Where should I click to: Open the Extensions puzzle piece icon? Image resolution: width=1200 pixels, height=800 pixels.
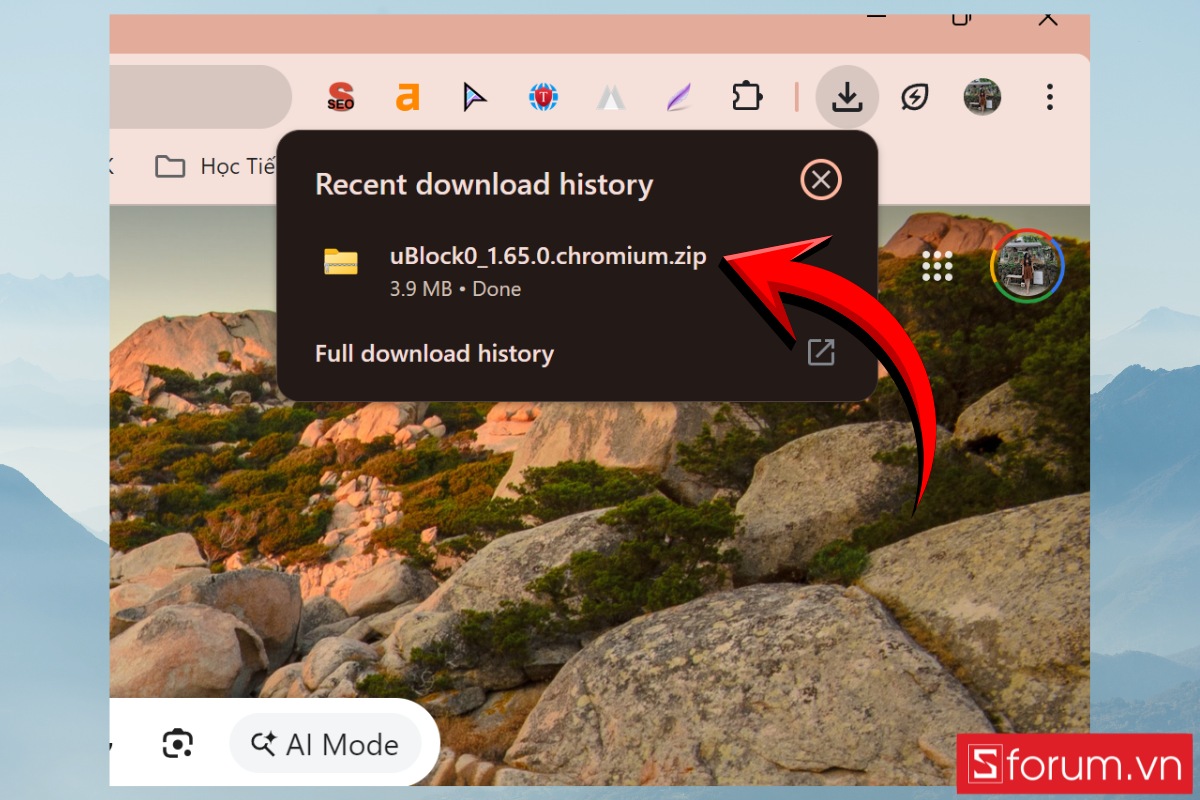pyautogui.click(x=747, y=96)
